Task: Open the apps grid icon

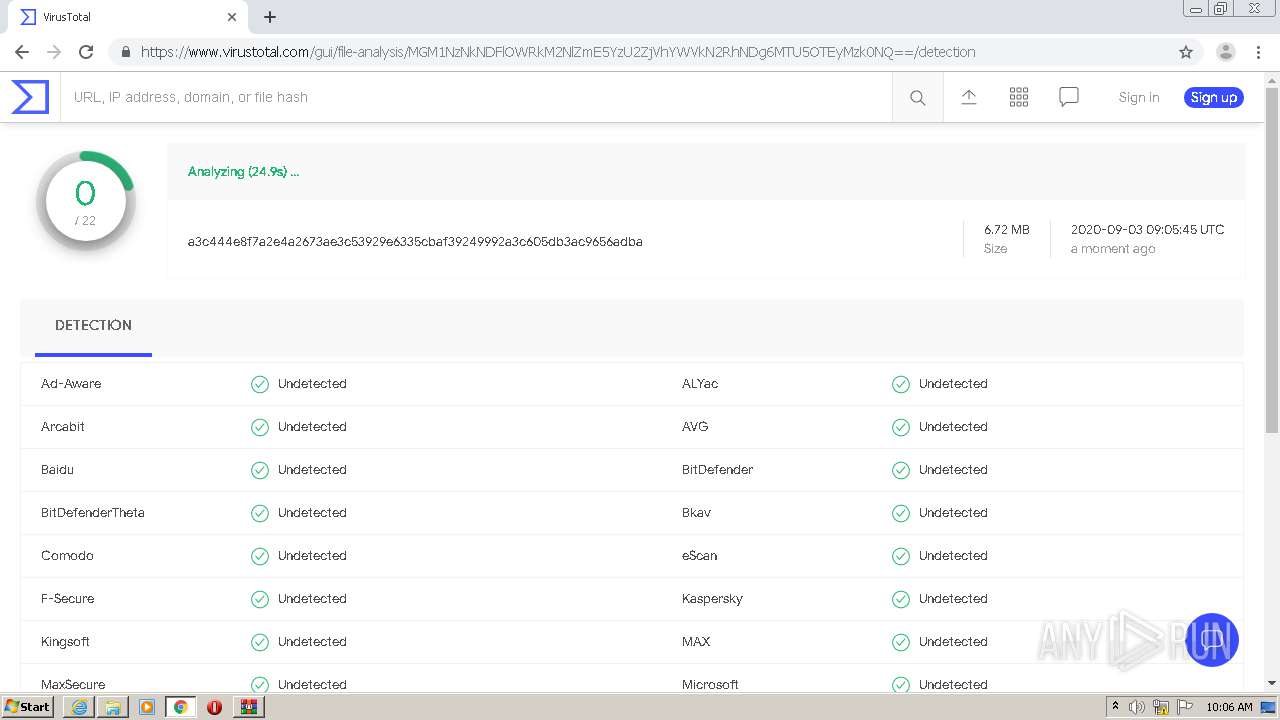Action: (x=1018, y=97)
